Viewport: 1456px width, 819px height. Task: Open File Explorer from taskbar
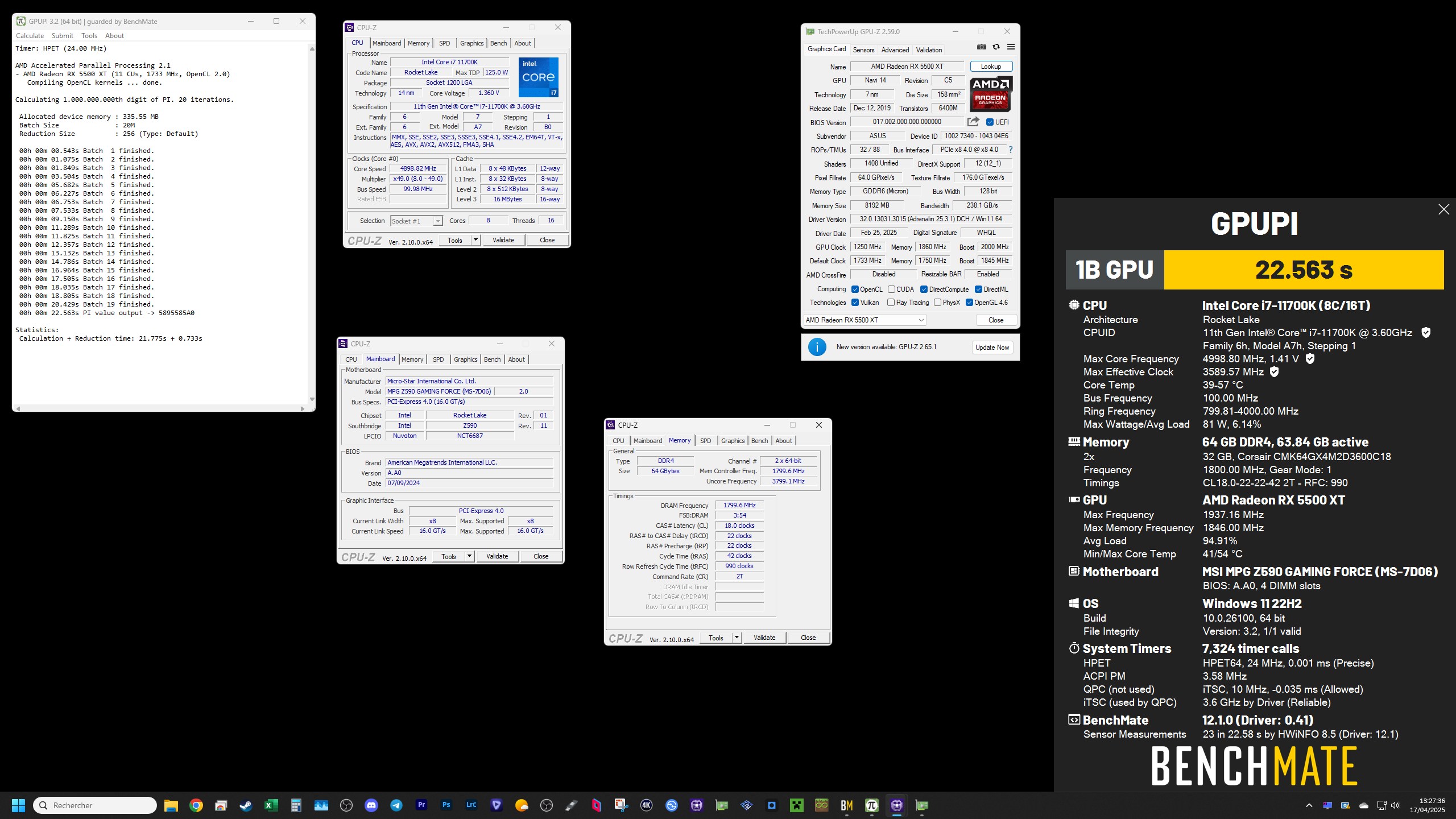coord(171,805)
